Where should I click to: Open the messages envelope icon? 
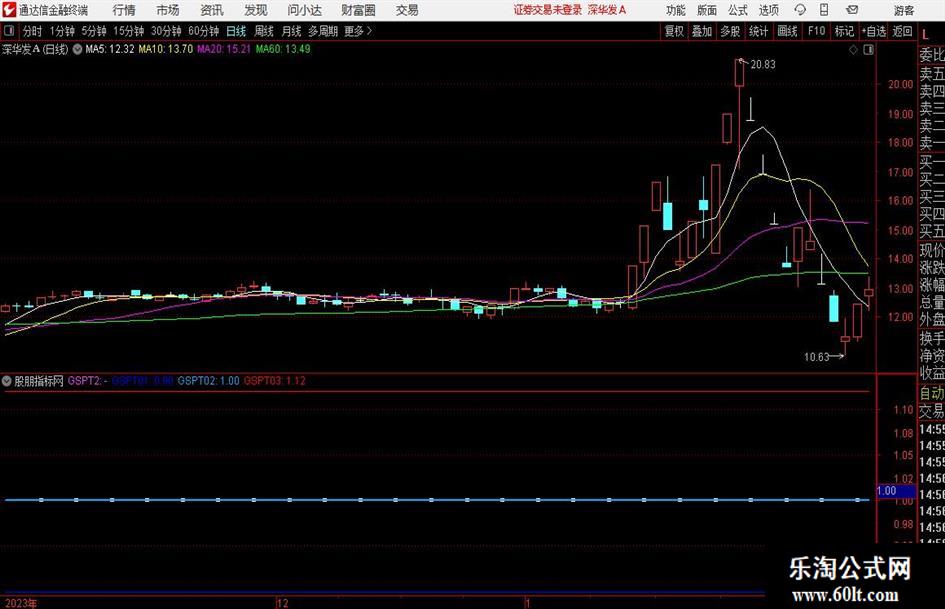tap(852, 10)
